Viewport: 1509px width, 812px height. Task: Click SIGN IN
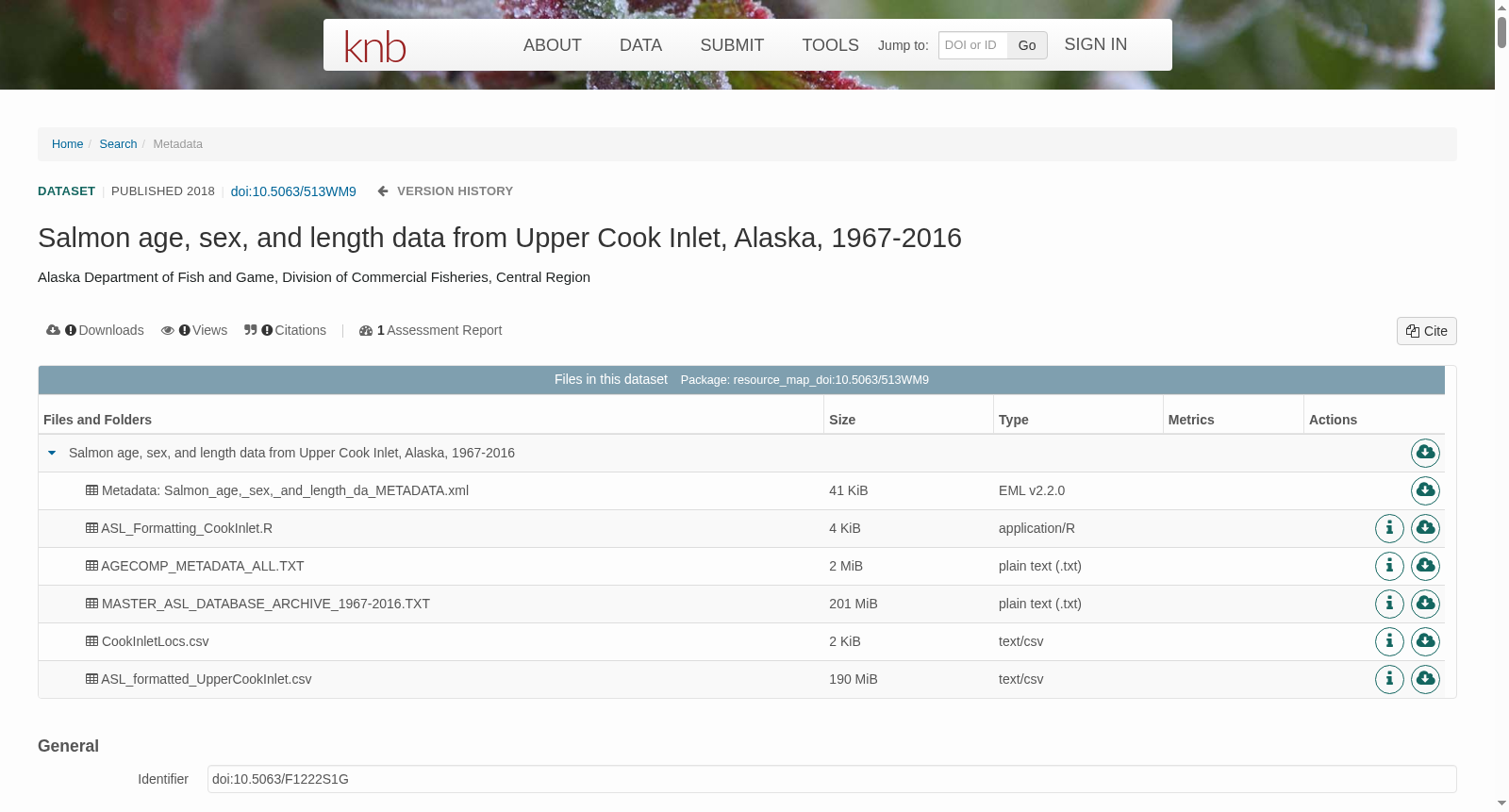pyautogui.click(x=1096, y=44)
